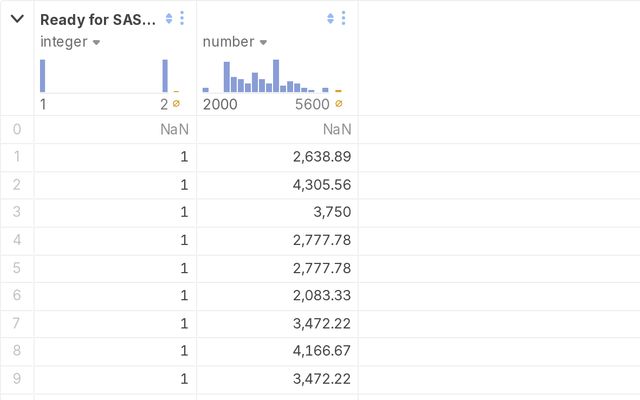640x400 pixels.
Task: Select the histogram bar for value 2
Action: pyautogui.click(x=165, y=76)
